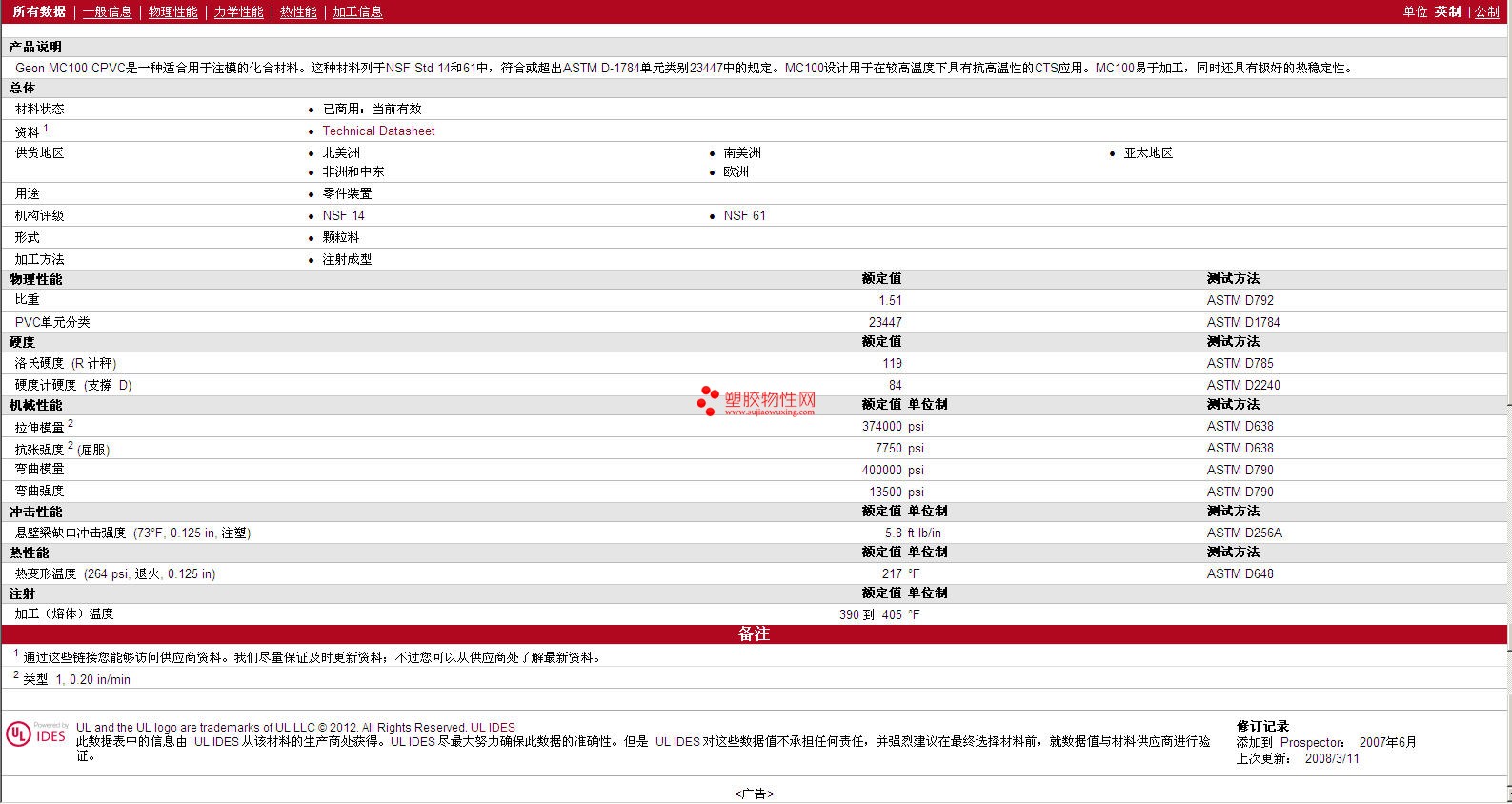The width and height of the screenshot is (1512, 804).
Task: Click the 注射成型 processing method value
Action: coord(347,260)
